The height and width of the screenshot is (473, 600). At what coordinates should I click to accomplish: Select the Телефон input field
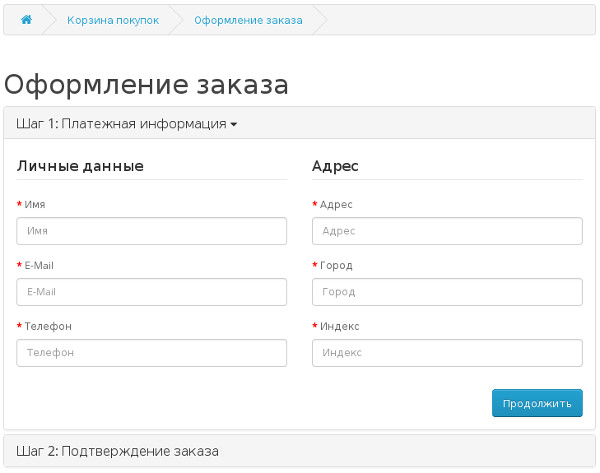(x=152, y=353)
